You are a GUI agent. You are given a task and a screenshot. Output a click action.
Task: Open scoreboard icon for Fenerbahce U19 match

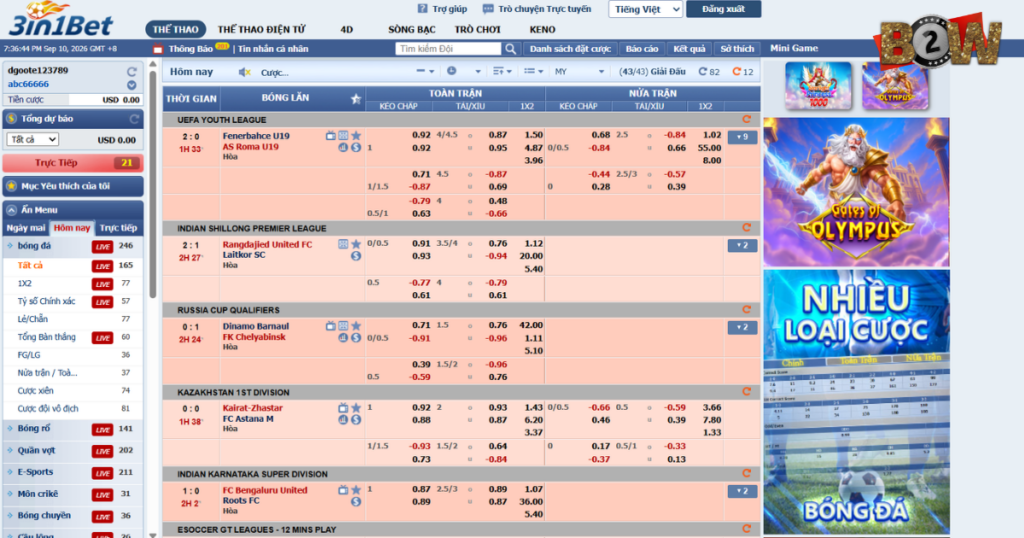(x=343, y=136)
